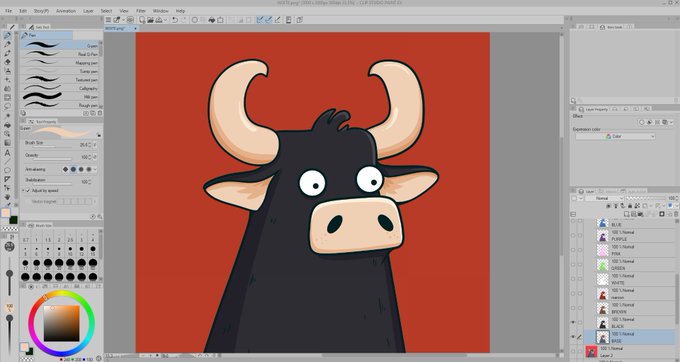Expand the Adjust by speed options
Viewport: 680px width, 362px height.
[23, 190]
